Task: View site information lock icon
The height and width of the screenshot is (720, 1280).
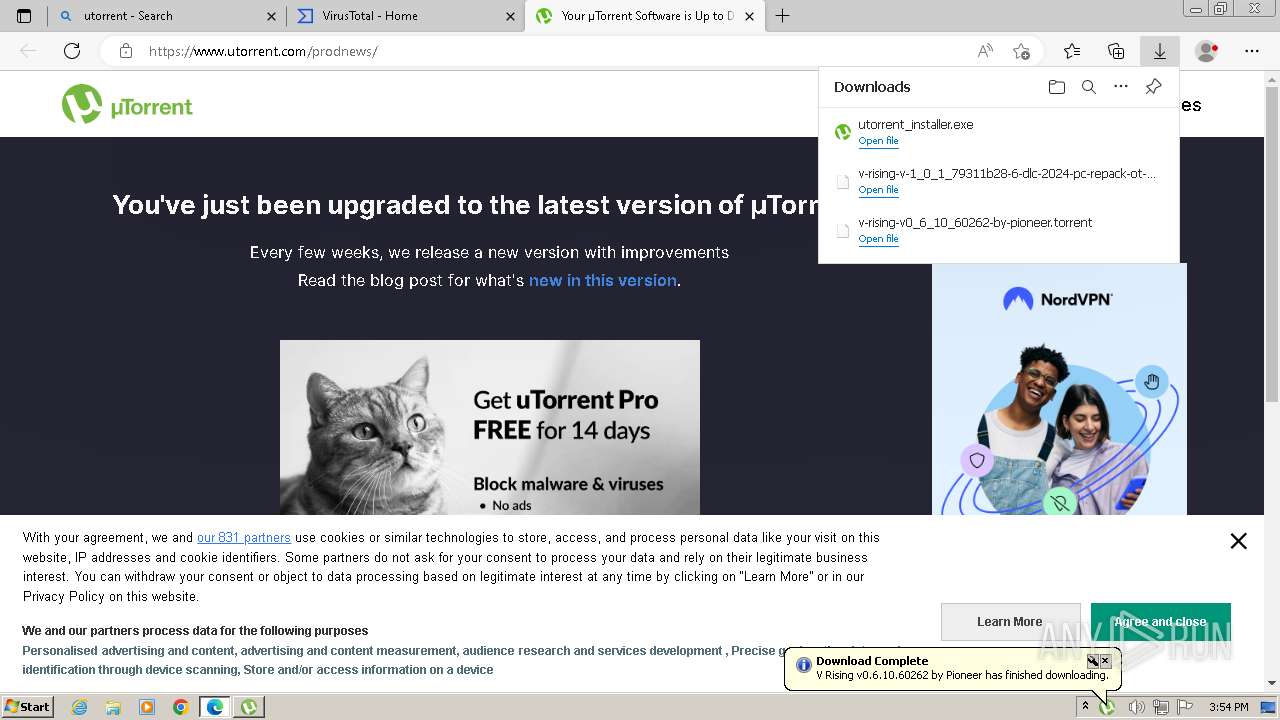Action: tap(126, 51)
